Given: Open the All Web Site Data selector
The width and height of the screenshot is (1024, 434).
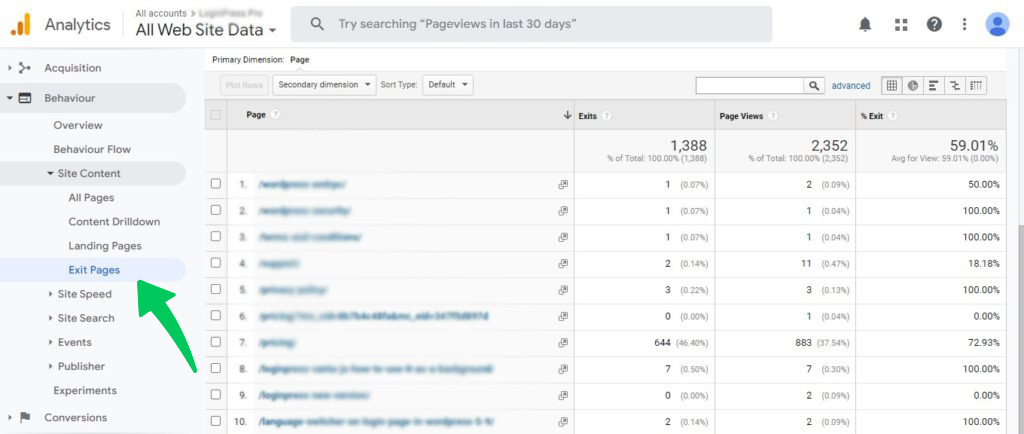Looking at the screenshot, I should pyautogui.click(x=206, y=30).
